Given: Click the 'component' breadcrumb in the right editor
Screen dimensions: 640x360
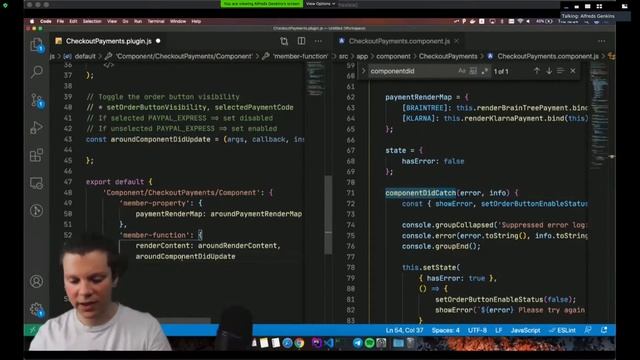Looking at the screenshot, I should (393, 56).
